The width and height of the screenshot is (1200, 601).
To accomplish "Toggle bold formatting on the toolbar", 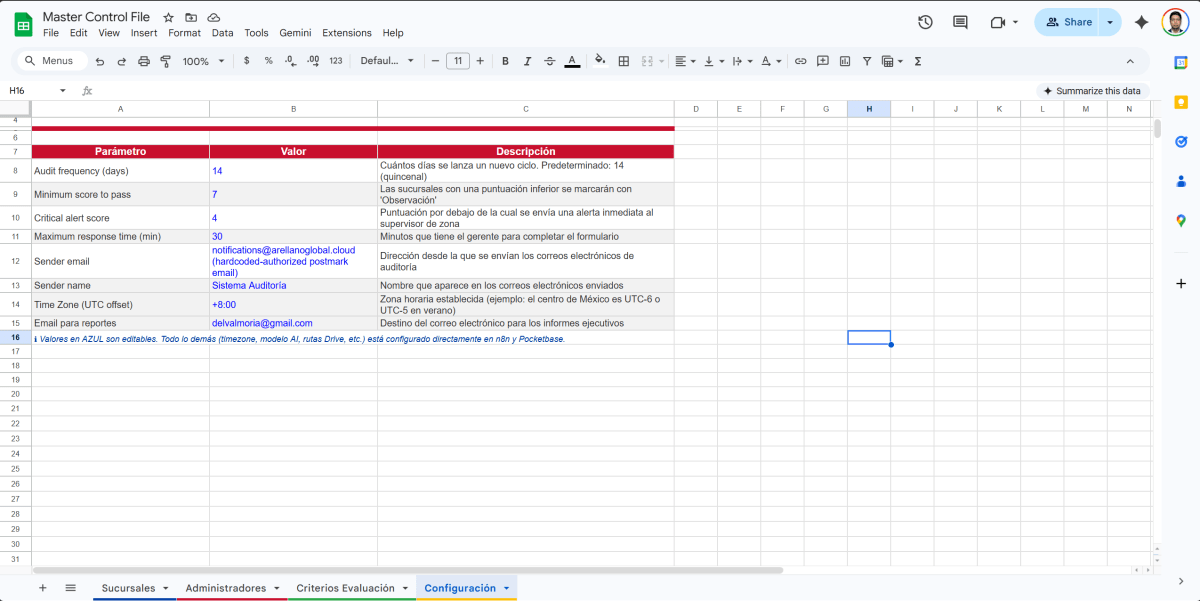I will 505,61.
